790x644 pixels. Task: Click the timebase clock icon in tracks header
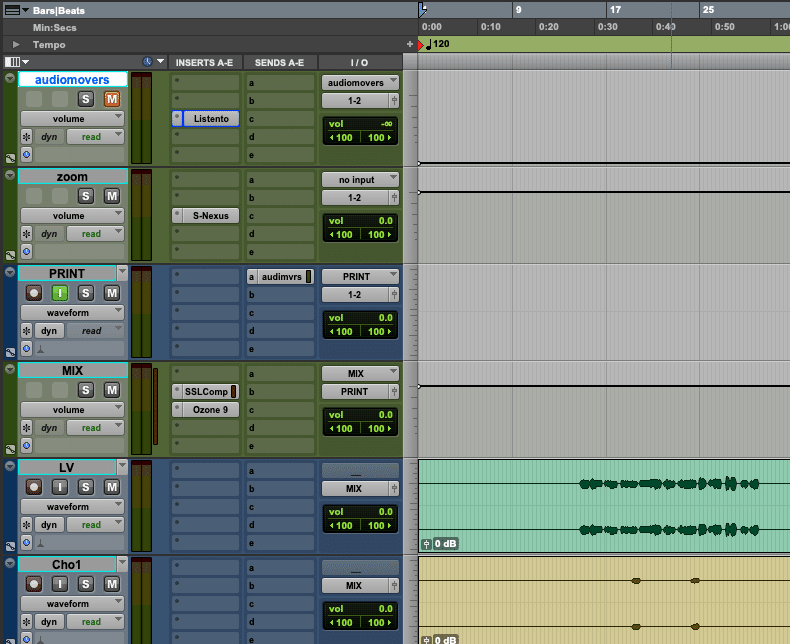tap(147, 62)
